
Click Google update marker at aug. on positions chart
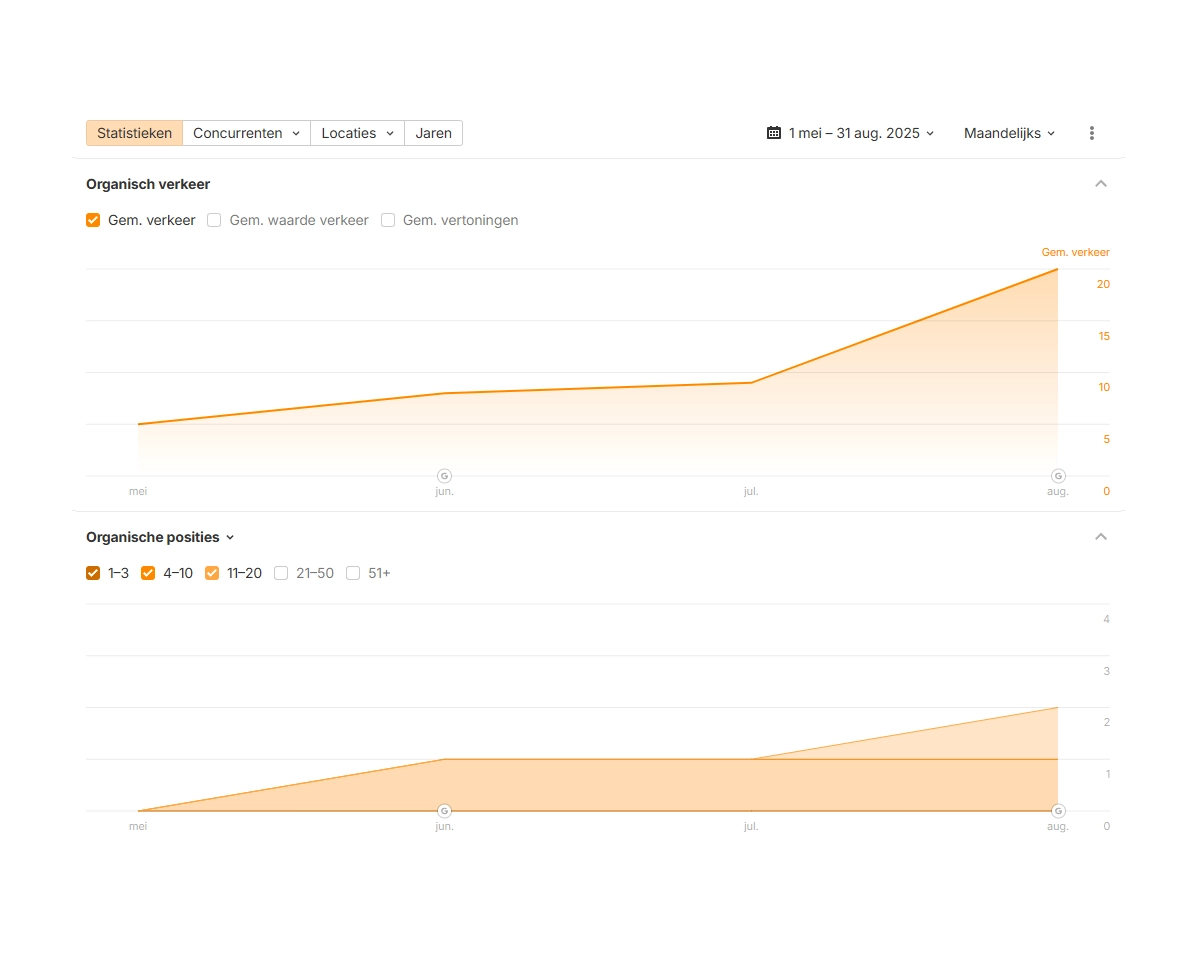[x=1057, y=811]
